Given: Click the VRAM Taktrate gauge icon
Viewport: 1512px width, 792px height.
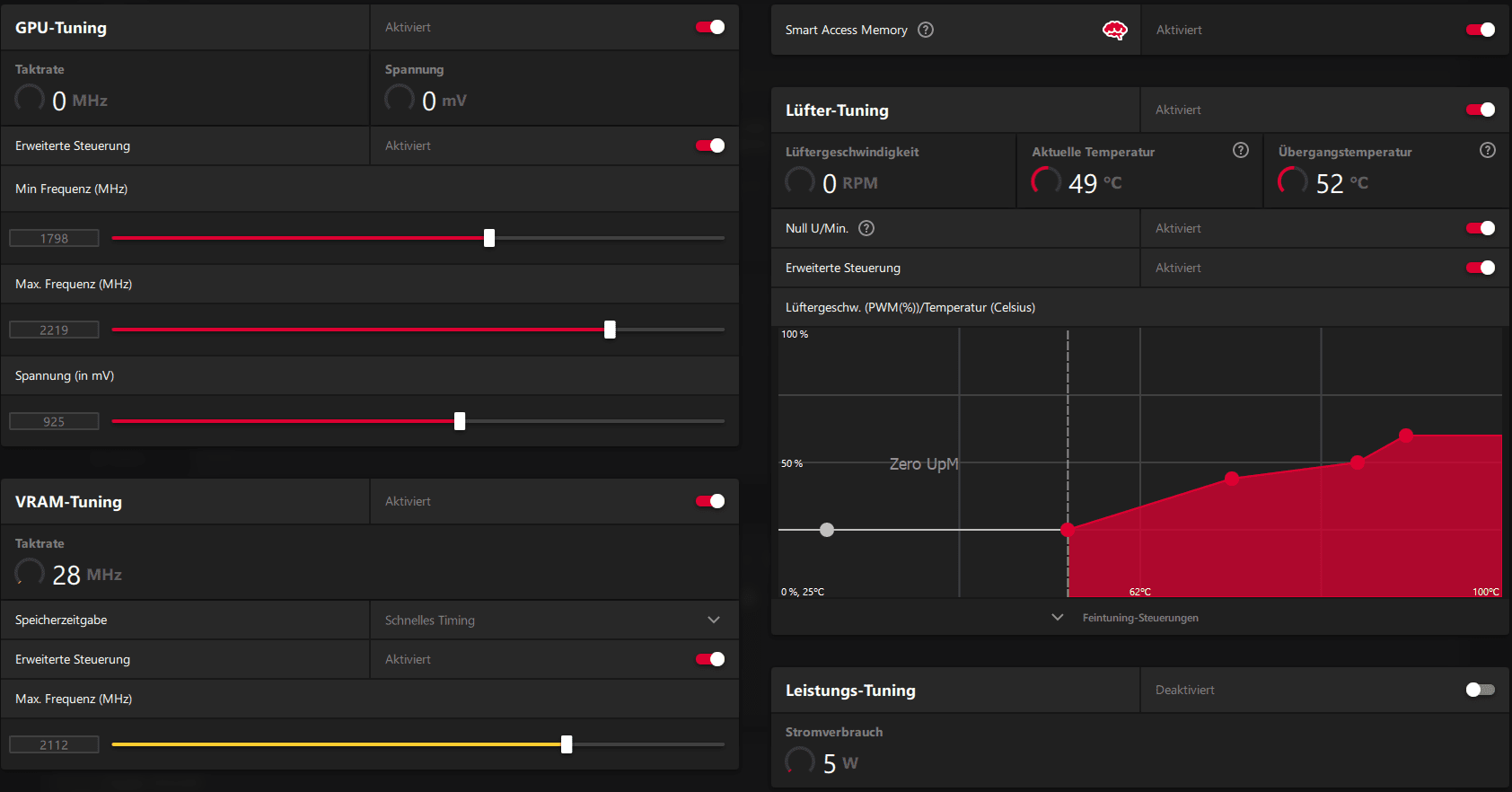Looking at the screenshot, I should point(30,572).
